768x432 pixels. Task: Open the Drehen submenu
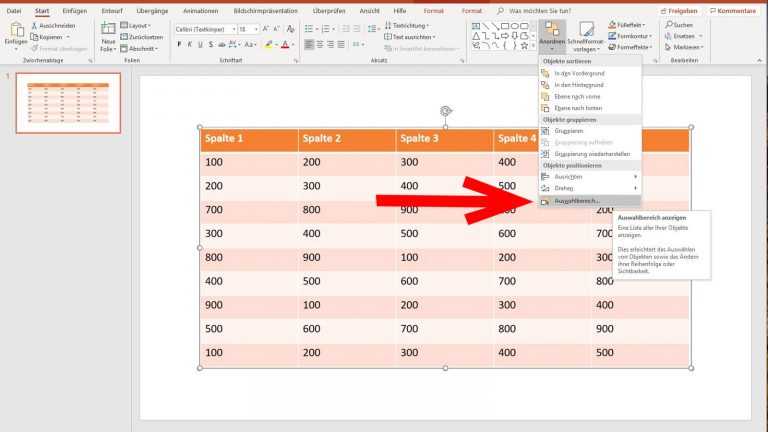coord(590,188)
